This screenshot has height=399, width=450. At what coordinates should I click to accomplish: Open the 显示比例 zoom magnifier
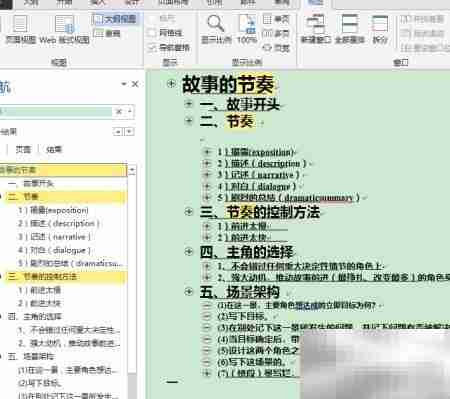(216, 29)
